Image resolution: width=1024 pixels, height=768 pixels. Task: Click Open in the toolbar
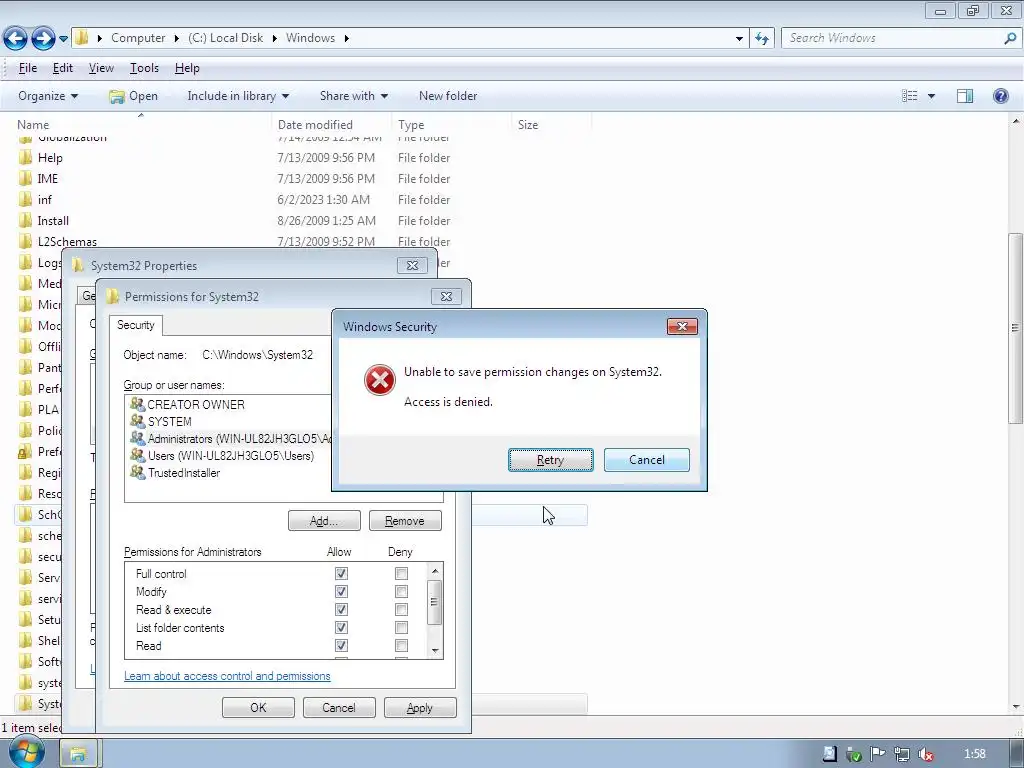click(134, 96)
